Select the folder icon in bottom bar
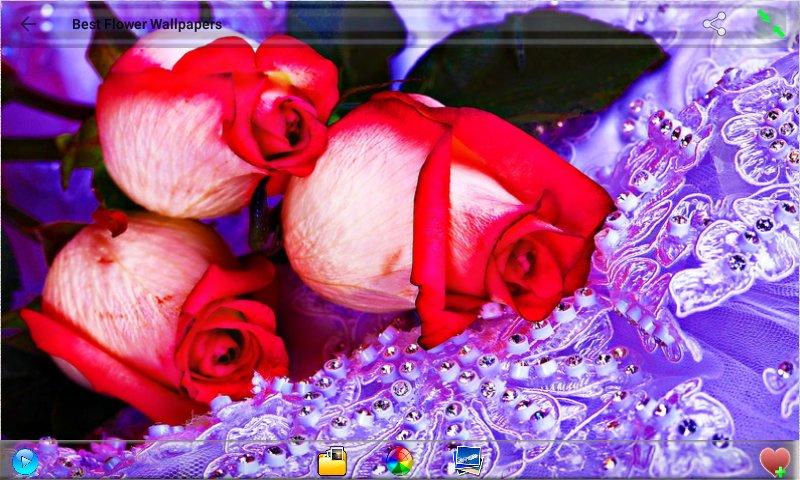The image size is (800, 480). 332,461
